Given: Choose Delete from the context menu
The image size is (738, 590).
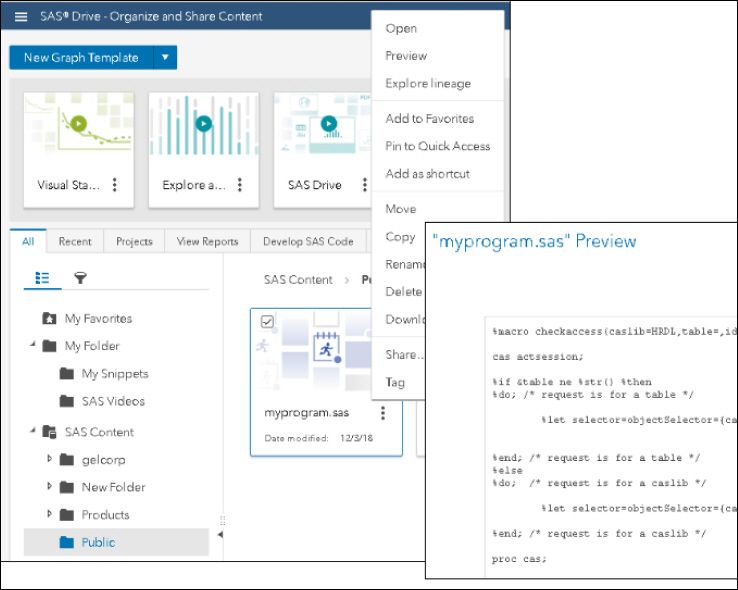Looking at the screenshot, I should 403,292.
